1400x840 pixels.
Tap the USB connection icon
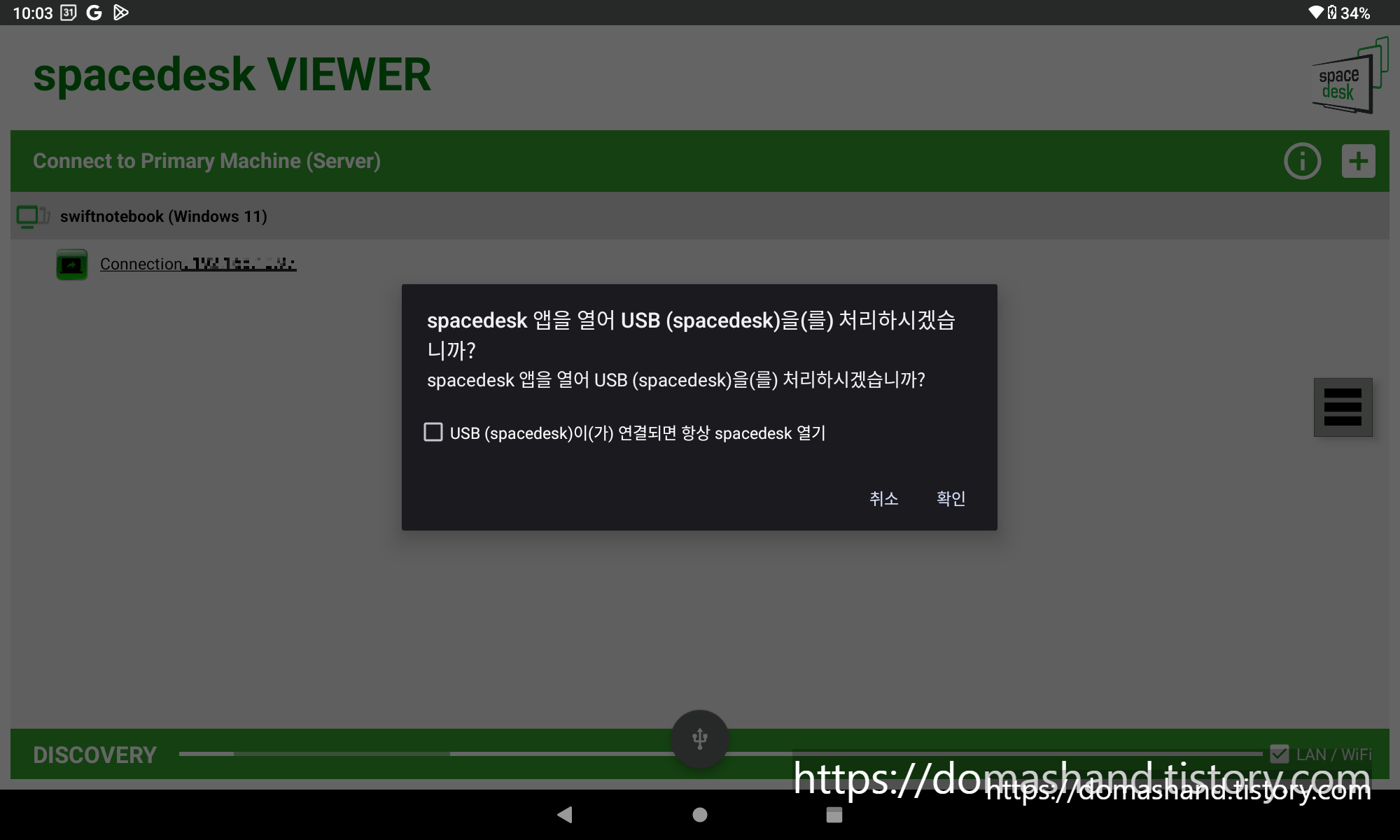(x=699, y=739)
